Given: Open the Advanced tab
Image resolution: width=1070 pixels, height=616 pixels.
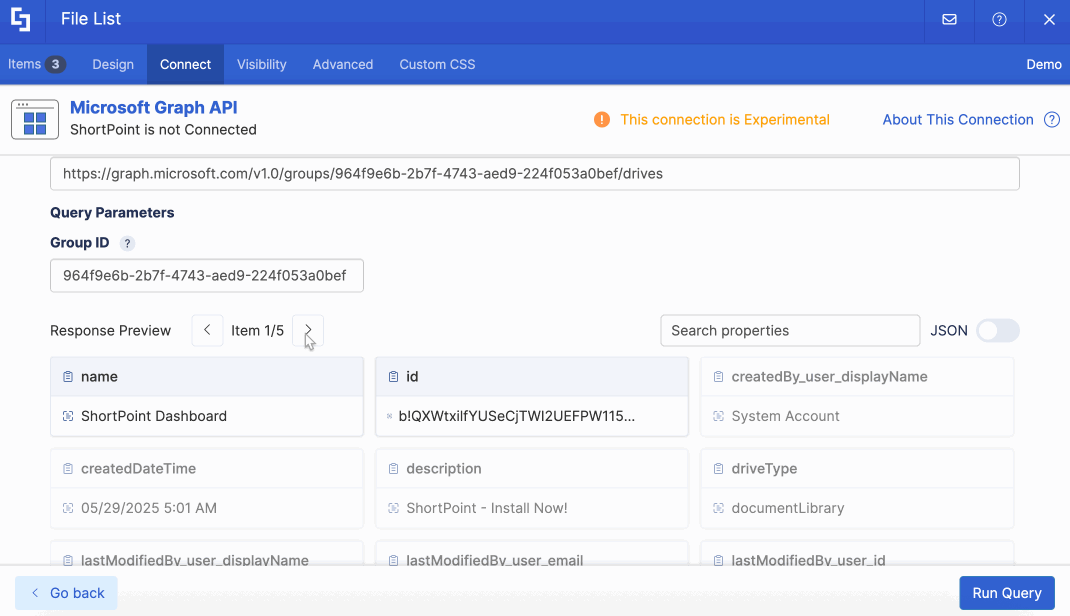Looking at the screenshot, I should [343, 64].
